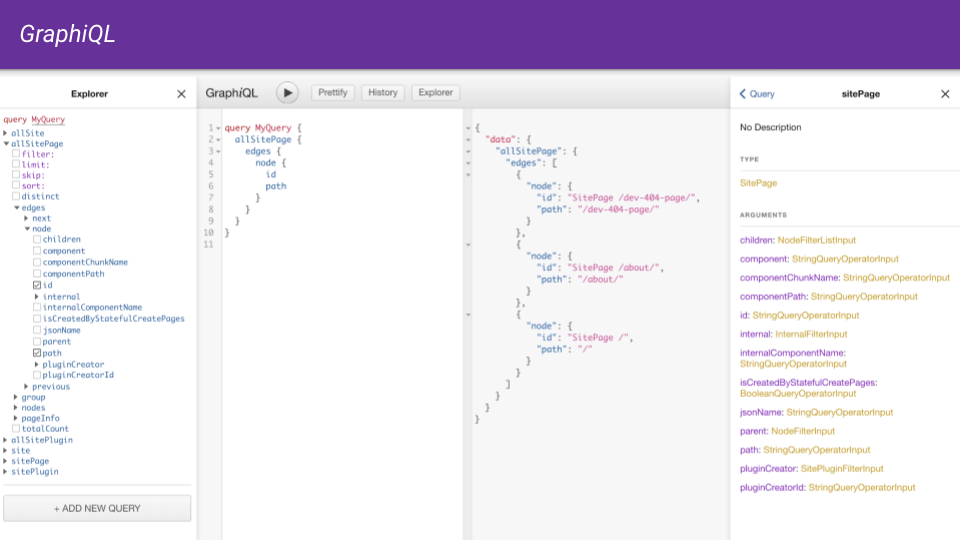
Task: Collapse the edges tree node
Action: 17,208
